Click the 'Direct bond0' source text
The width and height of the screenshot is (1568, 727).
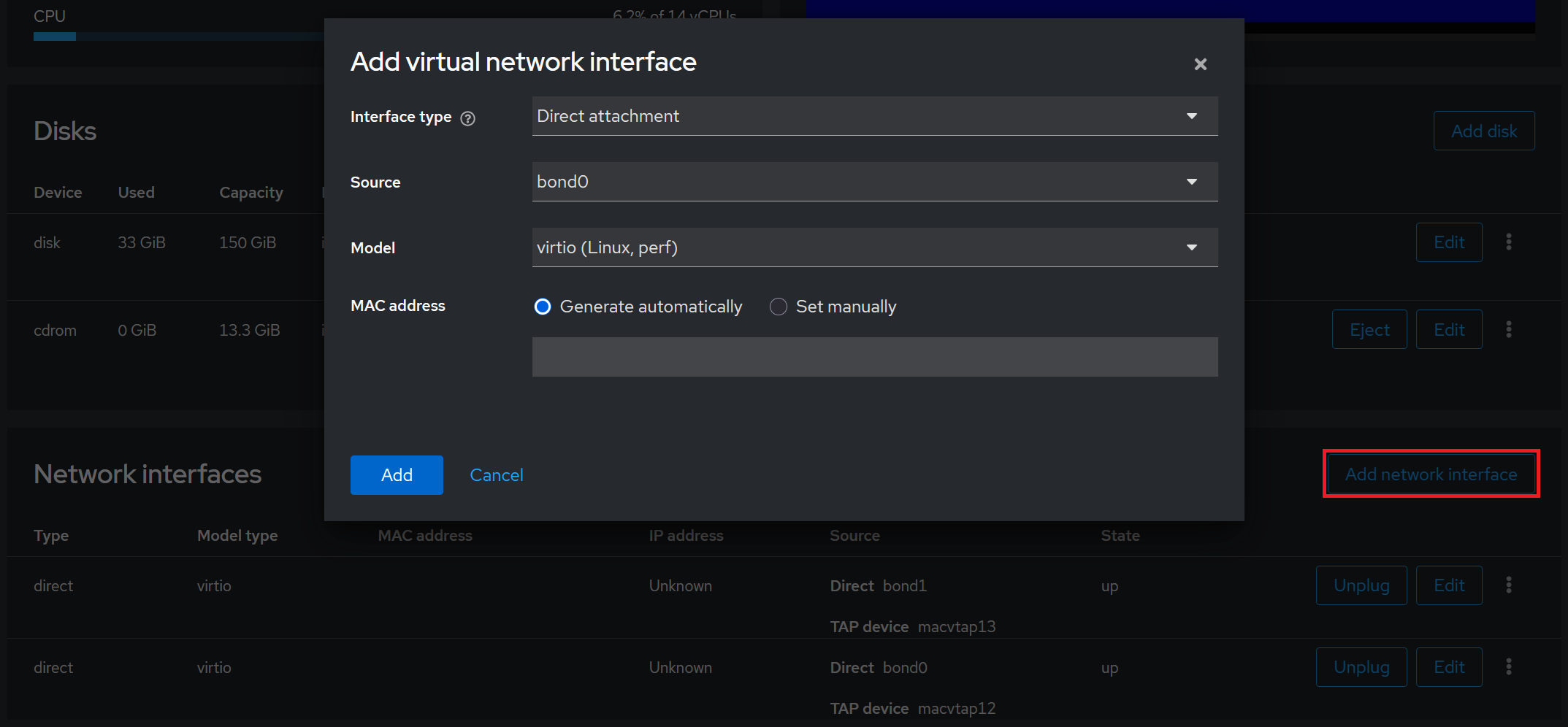click(x=879, y=668)
